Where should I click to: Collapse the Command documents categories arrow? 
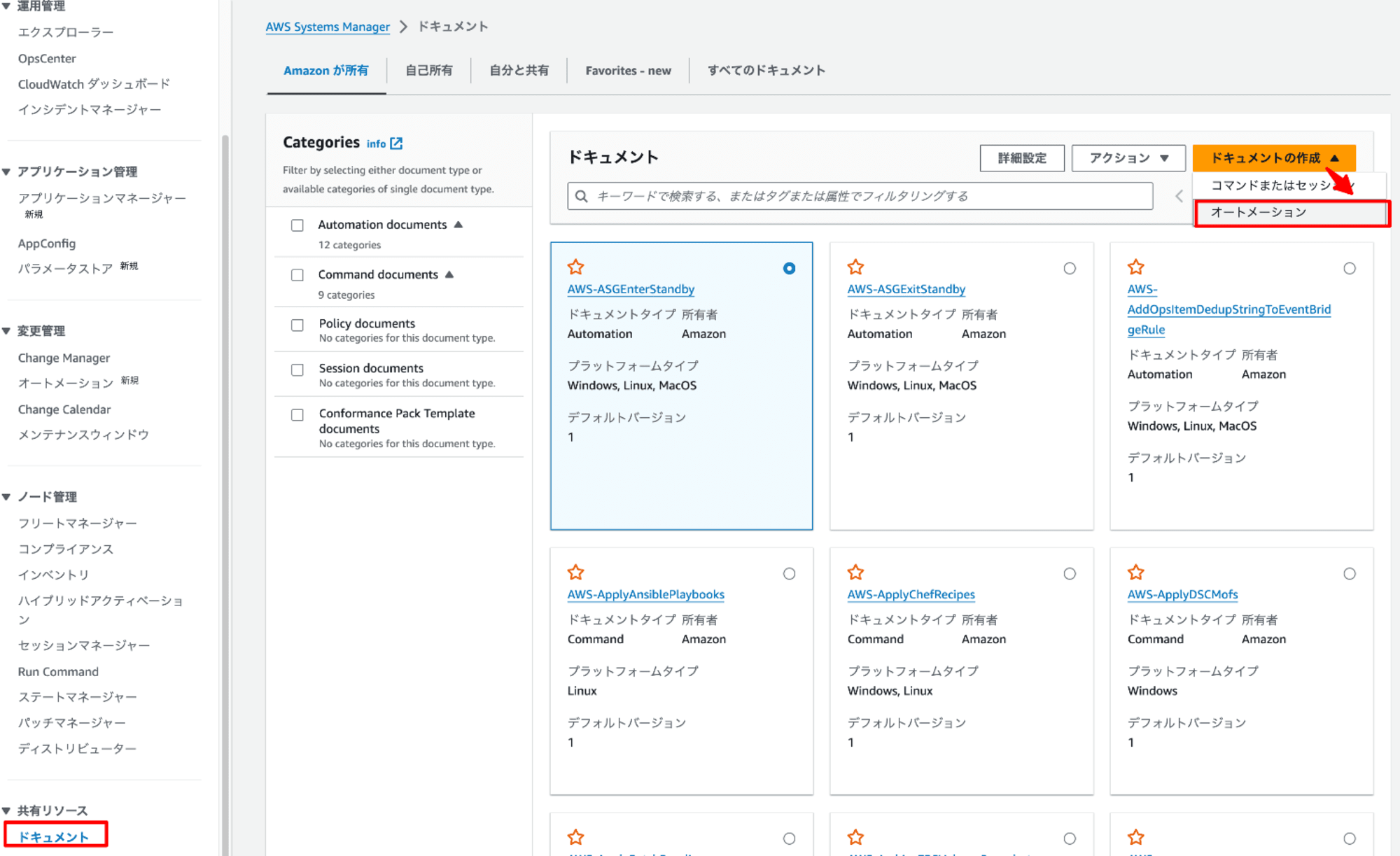point(449,274)
